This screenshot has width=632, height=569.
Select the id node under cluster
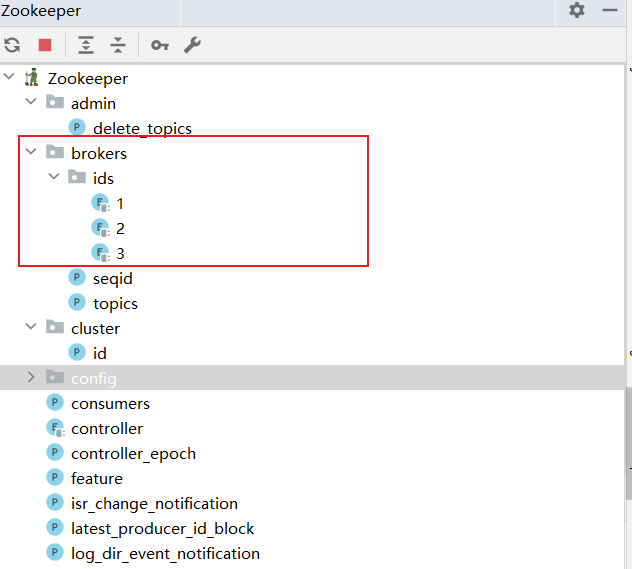100,353
